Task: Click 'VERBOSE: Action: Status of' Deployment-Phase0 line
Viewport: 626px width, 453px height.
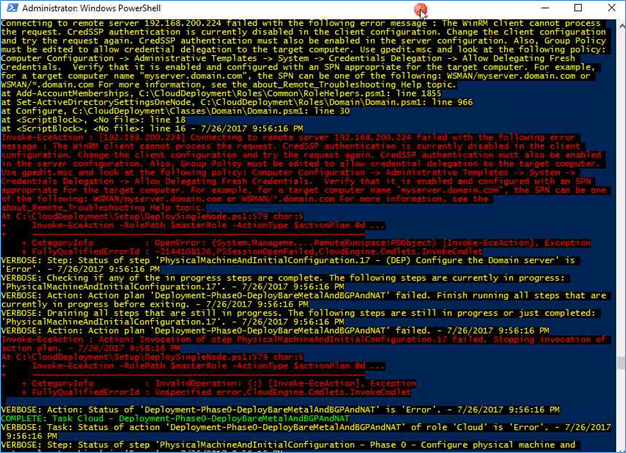Action: (280, 409)
